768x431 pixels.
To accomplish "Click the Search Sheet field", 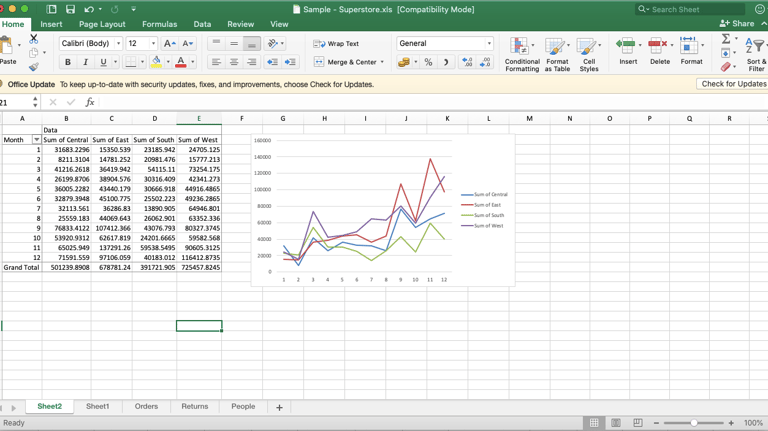I will click(690, 9).
